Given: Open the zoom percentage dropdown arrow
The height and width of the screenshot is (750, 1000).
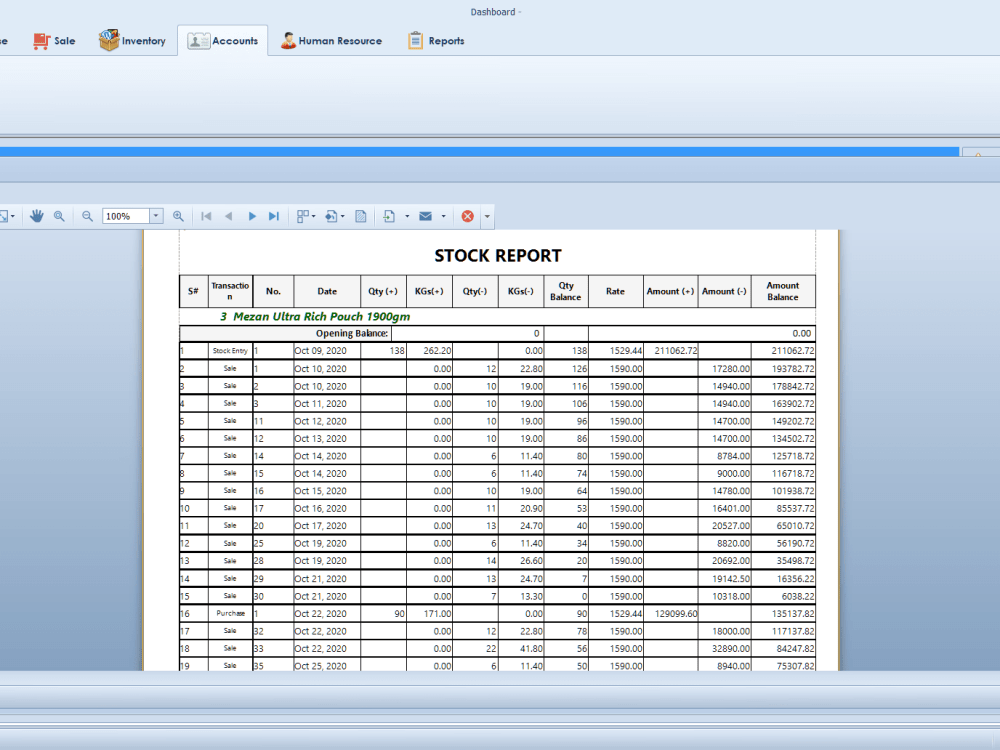Looking at the screenshot, I should pos(156,216).
